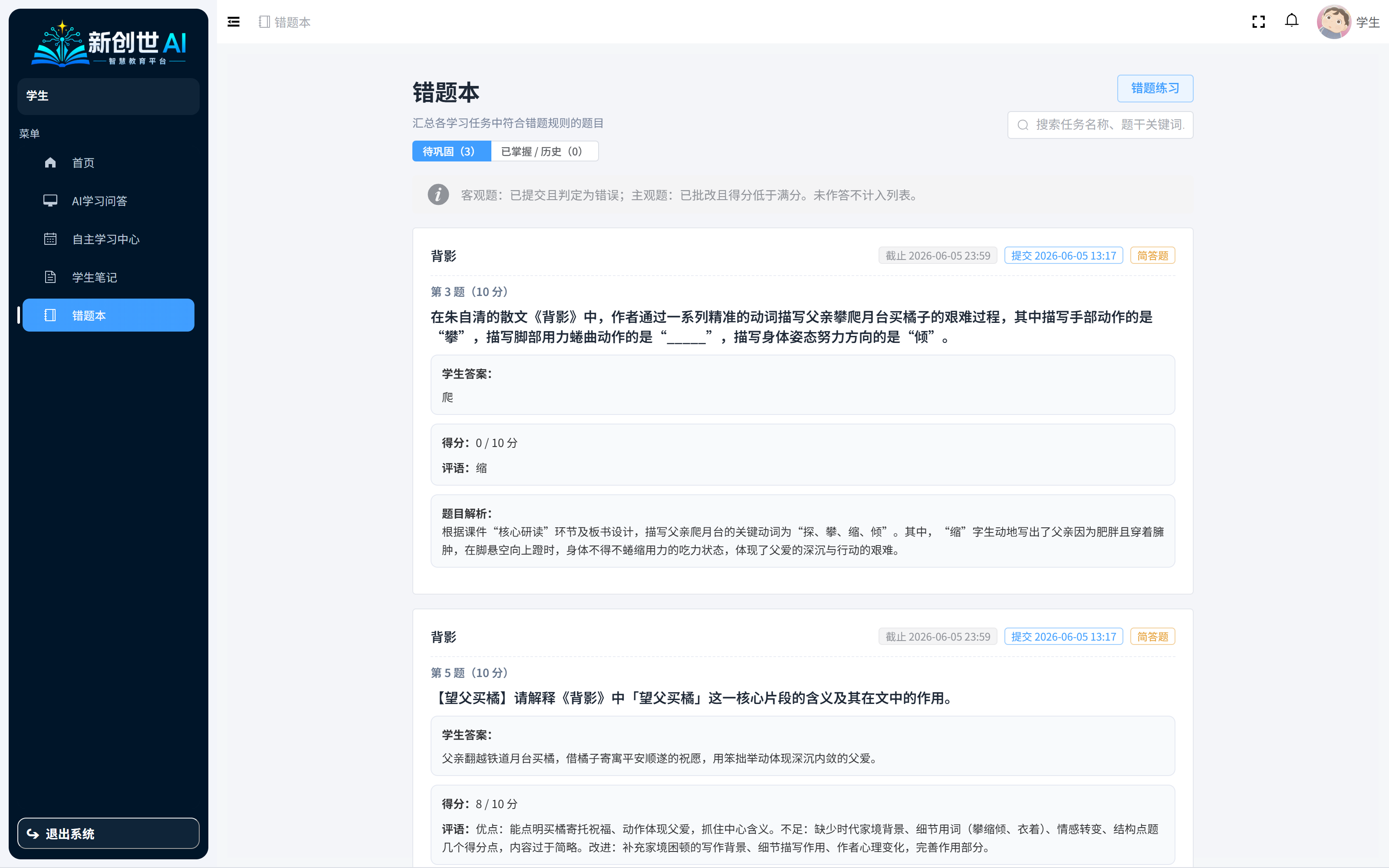Viewport: 1389px width, 868px height.
Task: Go to 首页 menu item
Action: pyautogui.click(x=108, y=162)
